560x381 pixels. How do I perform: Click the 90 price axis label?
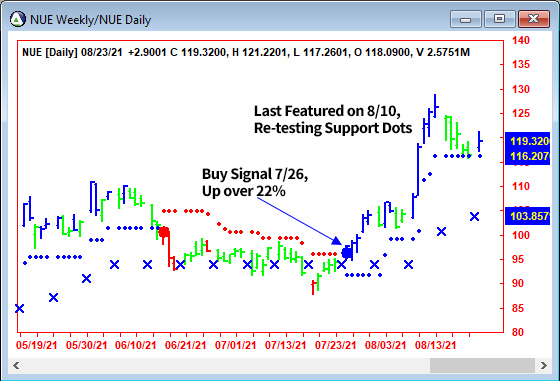click(518, 284)
